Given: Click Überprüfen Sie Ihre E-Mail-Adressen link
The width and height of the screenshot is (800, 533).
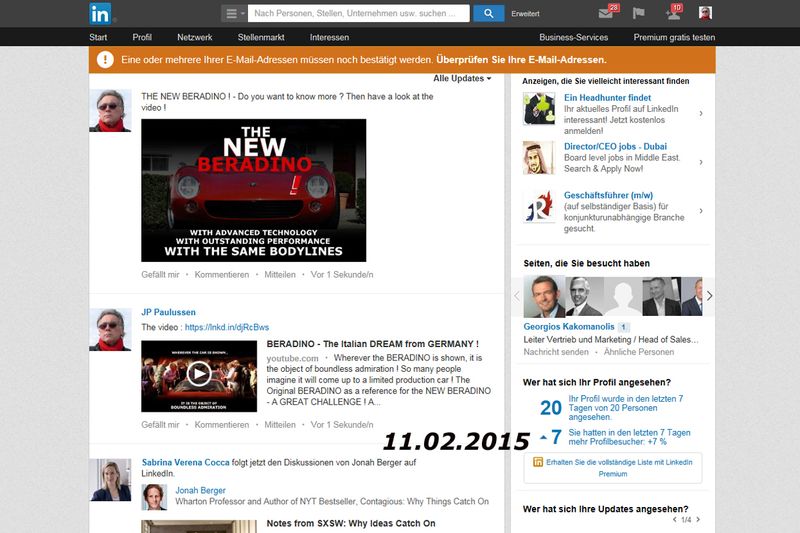Looking at the screenshot, I should tap(521, 60).
